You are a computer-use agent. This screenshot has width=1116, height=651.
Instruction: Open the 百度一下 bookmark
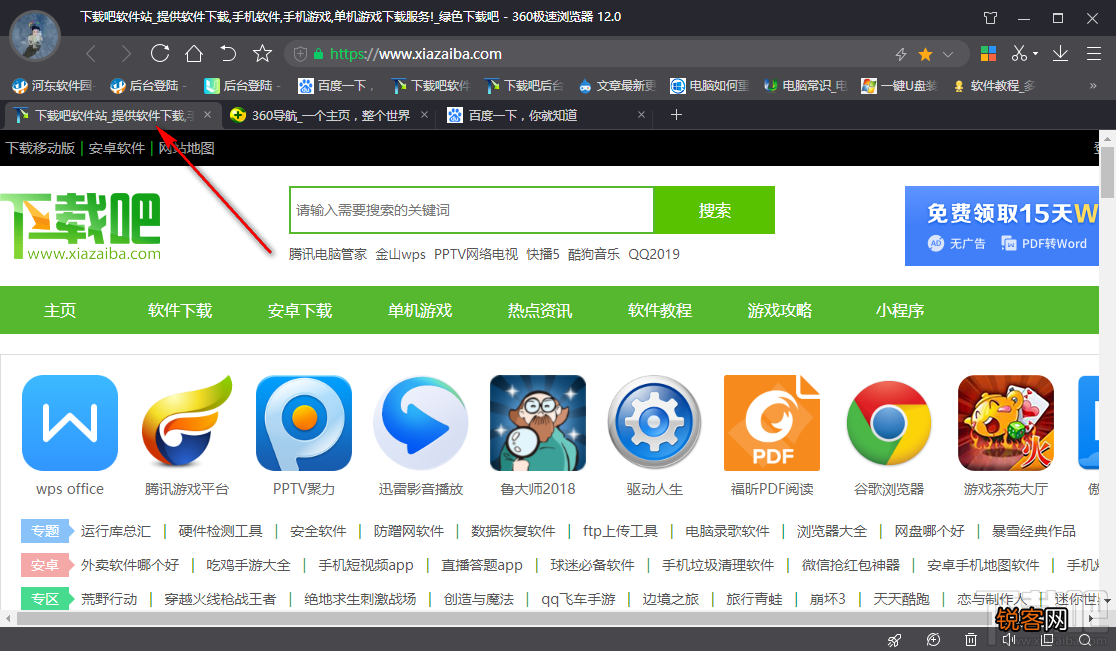[333, 85]
